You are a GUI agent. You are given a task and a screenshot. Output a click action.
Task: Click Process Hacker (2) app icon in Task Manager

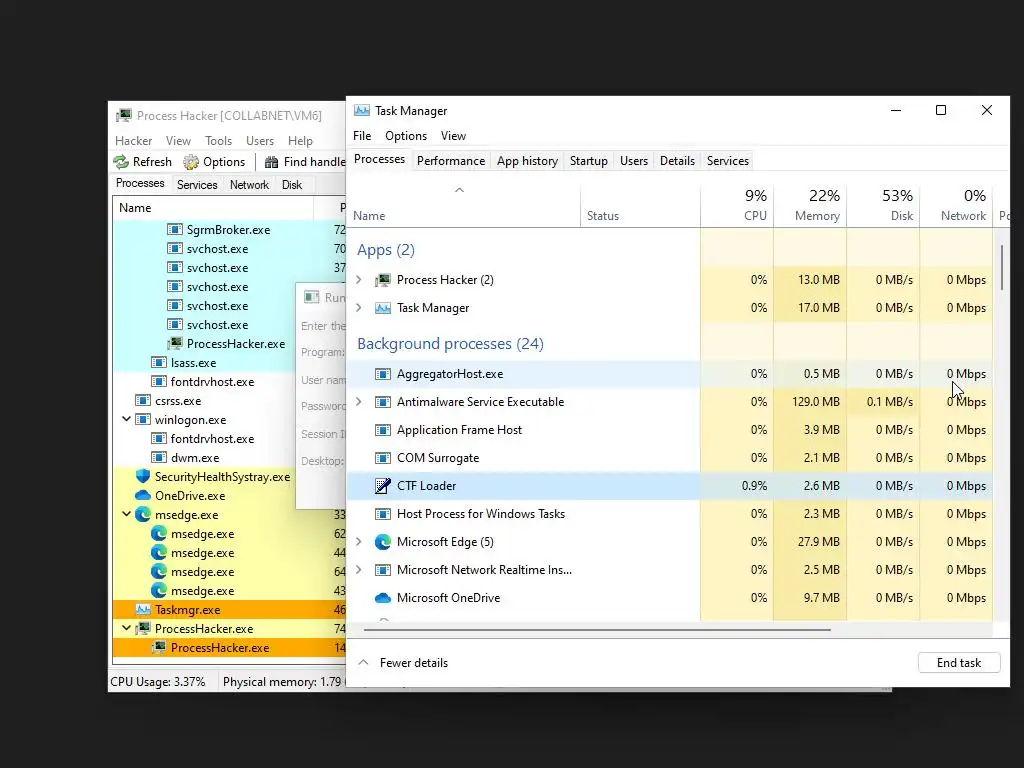click(383, 280)
